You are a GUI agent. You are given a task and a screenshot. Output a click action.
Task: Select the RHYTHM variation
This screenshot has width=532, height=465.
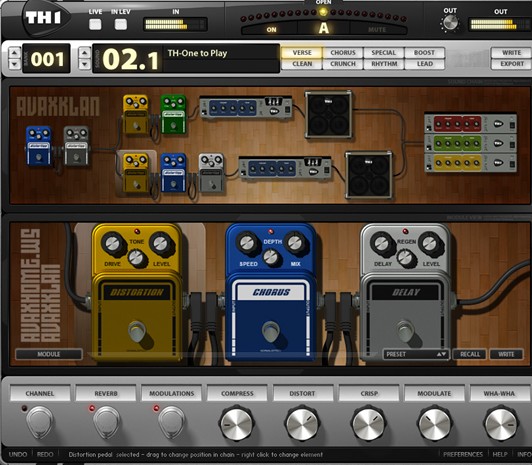[x=384, y=64]
